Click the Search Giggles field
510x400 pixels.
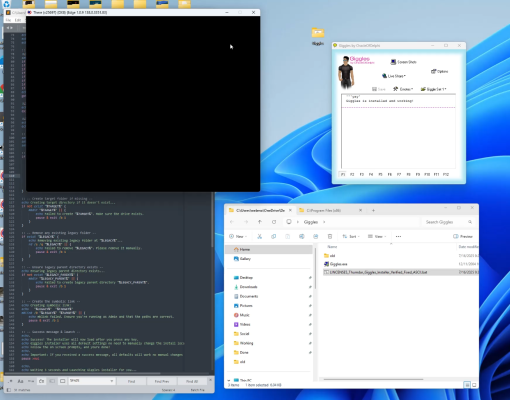click(448, 222)
